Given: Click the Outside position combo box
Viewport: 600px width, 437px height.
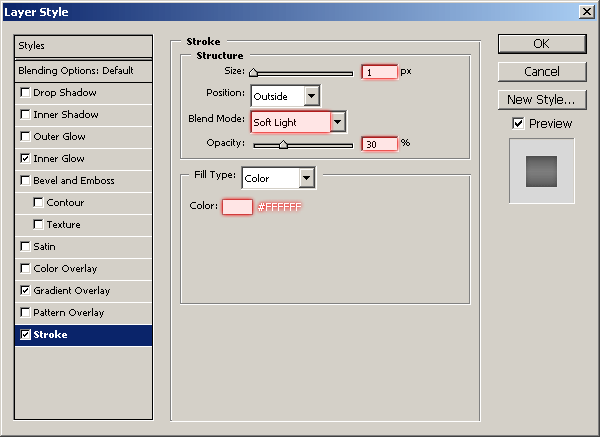Looking at the screenshot, I should tap(286, 96).
